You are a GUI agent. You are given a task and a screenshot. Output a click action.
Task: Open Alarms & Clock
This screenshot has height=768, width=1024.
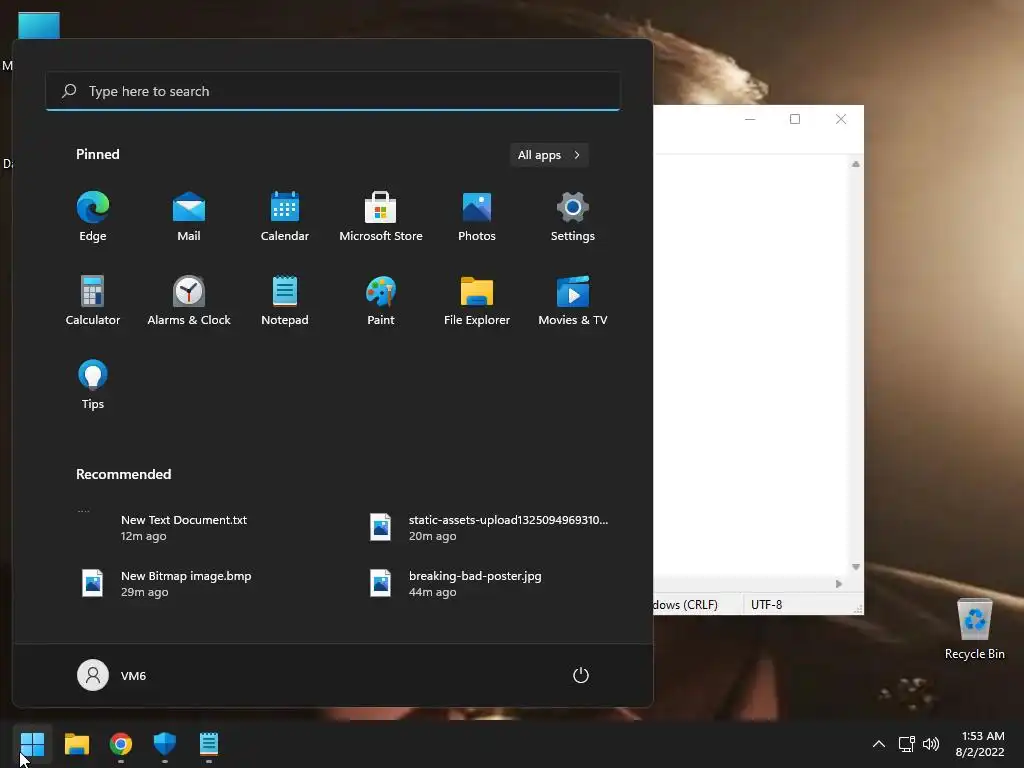189,300
